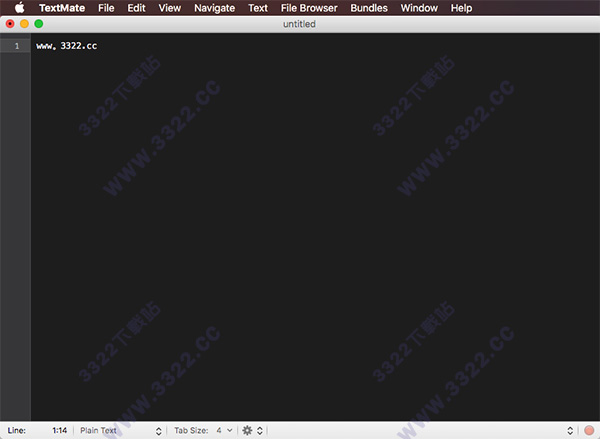
Task: Open the Apple menu
Action: 20,8
